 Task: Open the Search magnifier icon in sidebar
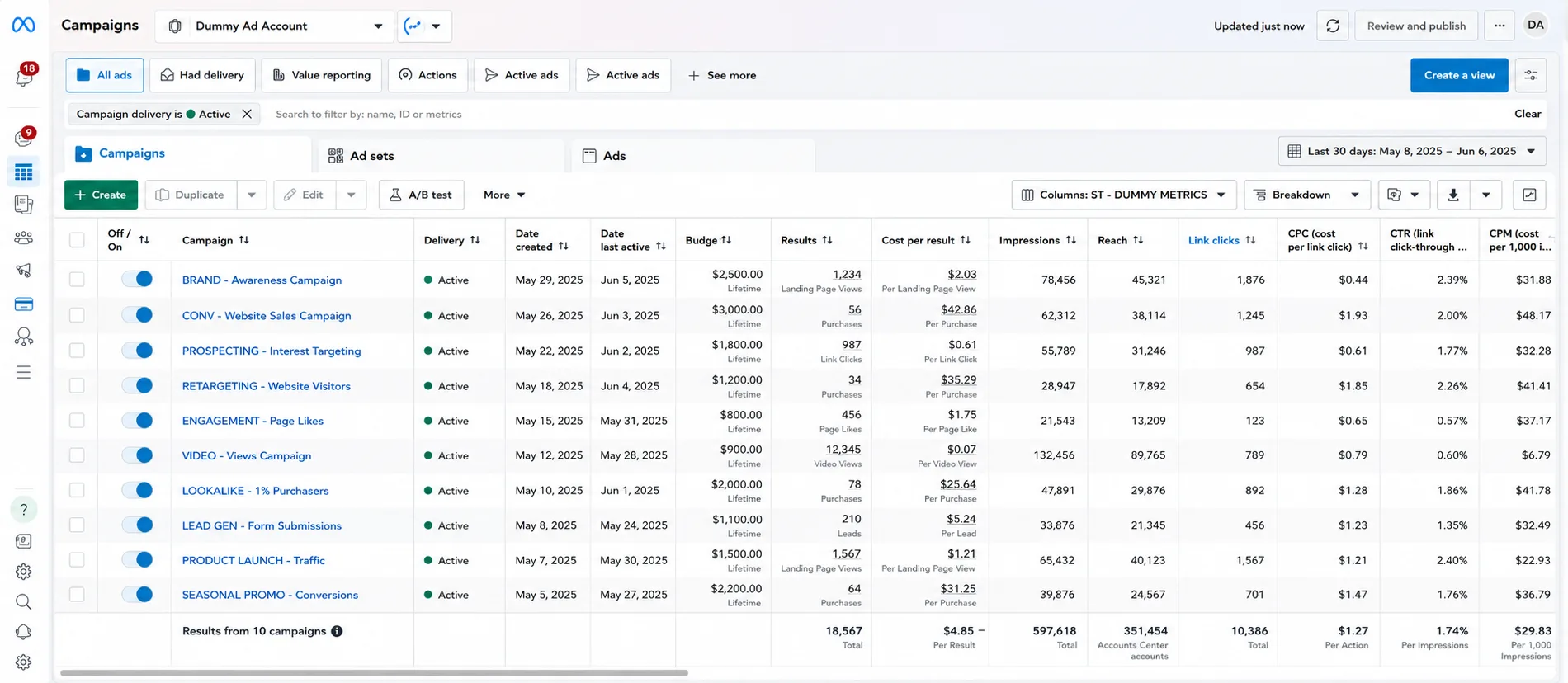(24, 602)
